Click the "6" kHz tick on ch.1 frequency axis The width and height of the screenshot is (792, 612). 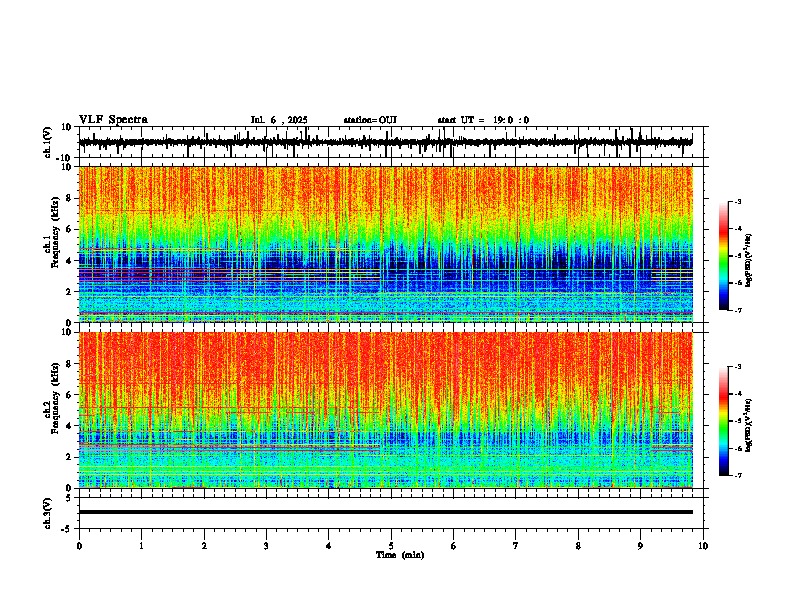tap(70, 230)
